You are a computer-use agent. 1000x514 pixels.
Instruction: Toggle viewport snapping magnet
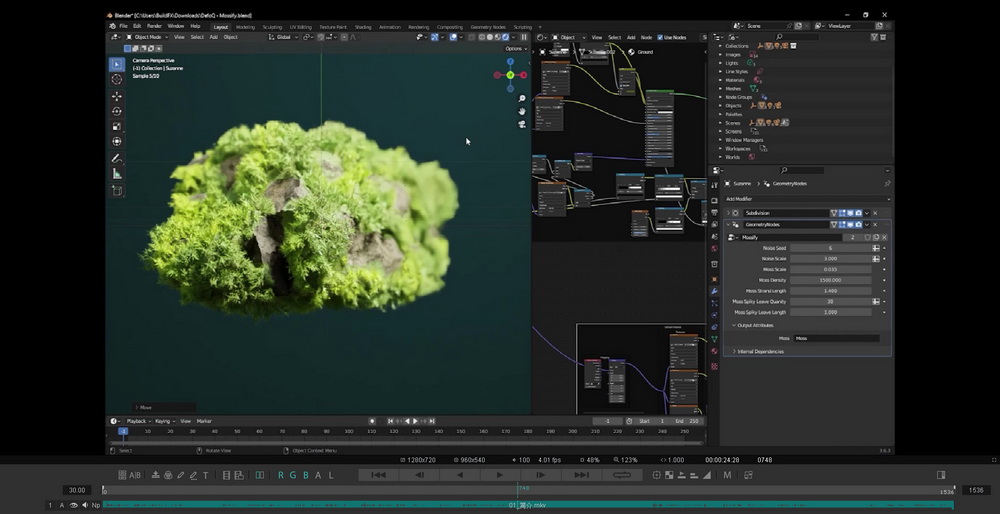[322, 37]
